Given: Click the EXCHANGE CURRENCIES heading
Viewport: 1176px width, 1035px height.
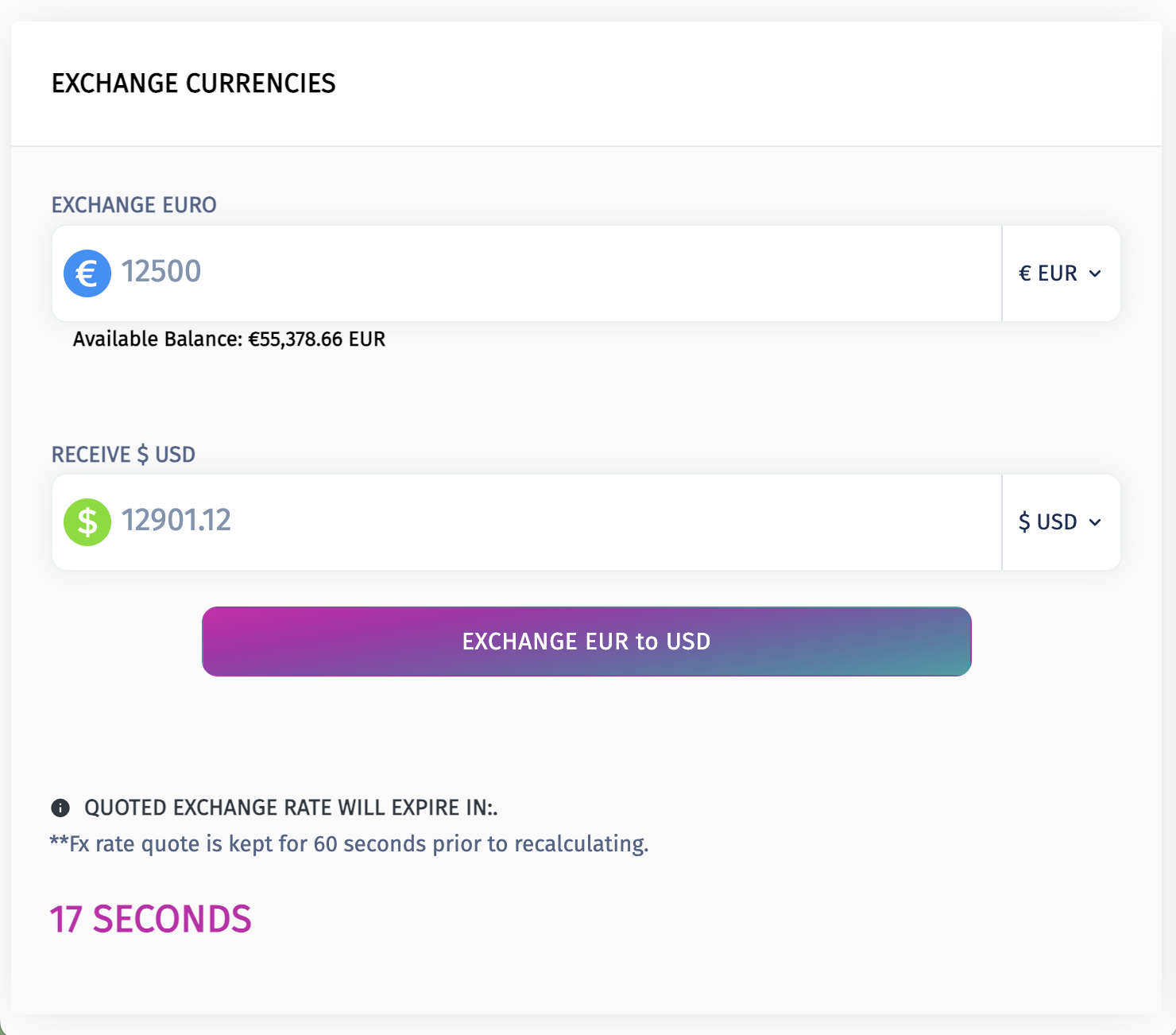Looking at the screenshot, I should (x=194, y=83).
